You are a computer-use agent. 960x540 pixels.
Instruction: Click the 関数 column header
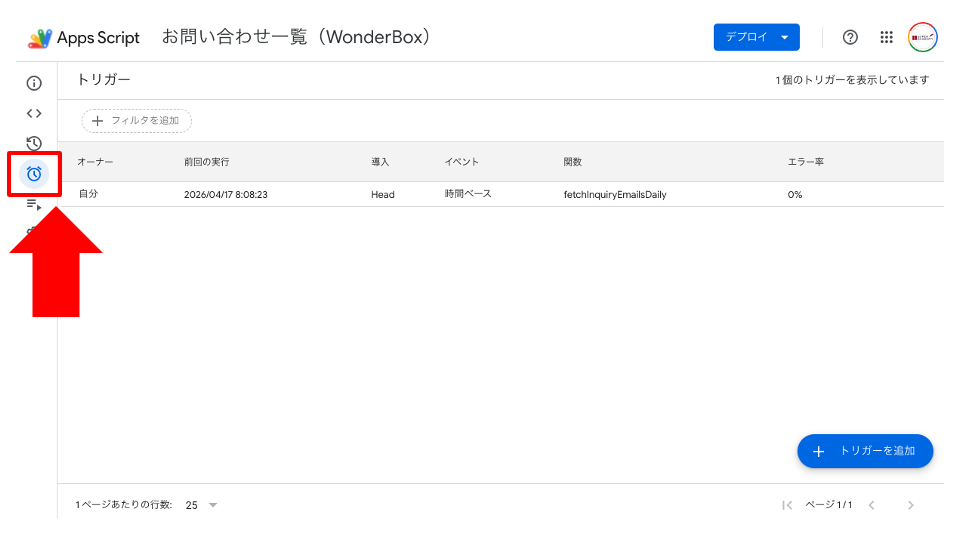(572, 162)
